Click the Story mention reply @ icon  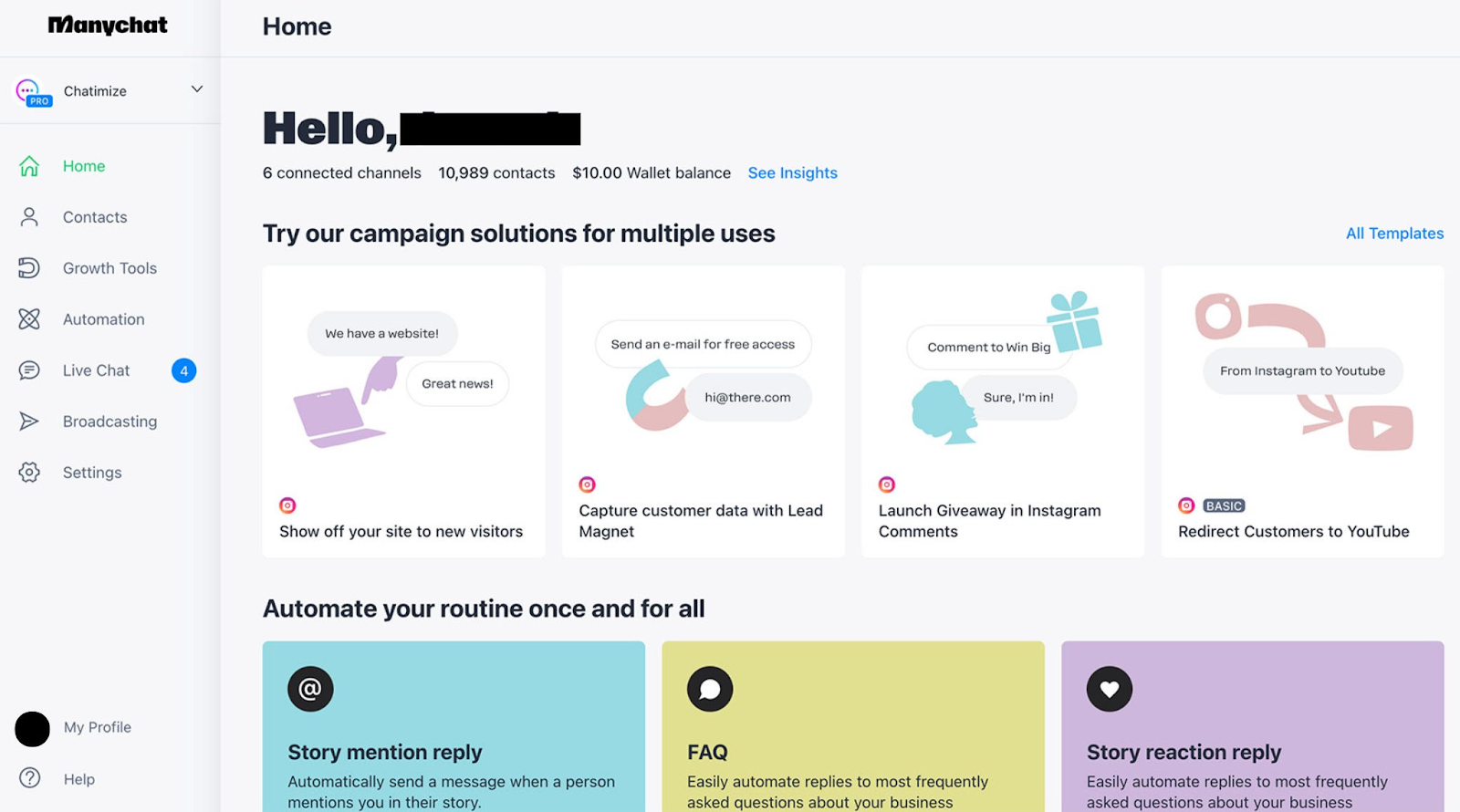pyautogui.click(x=308, y=689)
